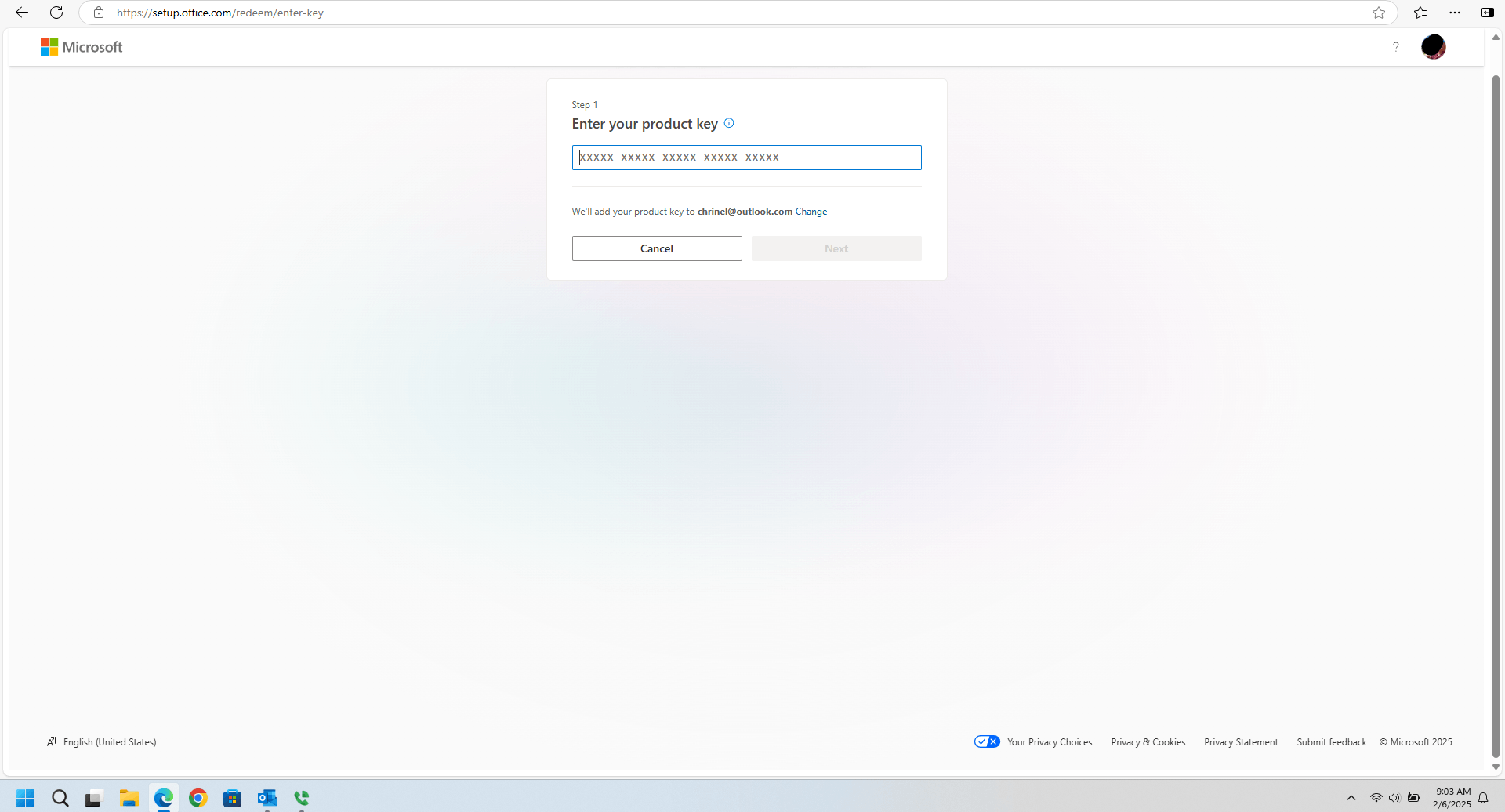Click the product key input field
This screenshot has height=812, width=1505.
click(x=746, y=158)
